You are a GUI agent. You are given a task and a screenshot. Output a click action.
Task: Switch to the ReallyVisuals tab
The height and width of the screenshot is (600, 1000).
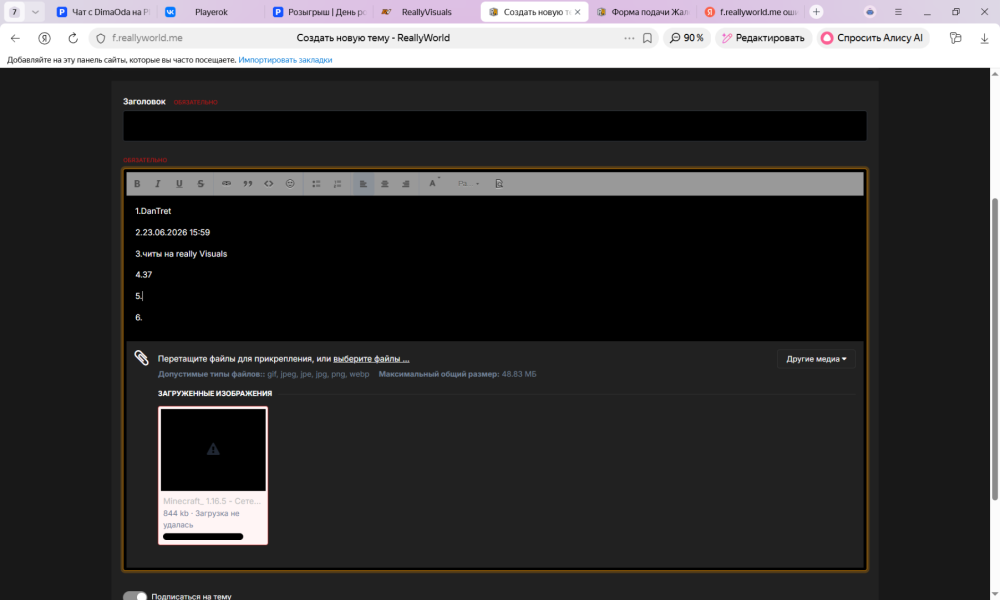(426, 11)
